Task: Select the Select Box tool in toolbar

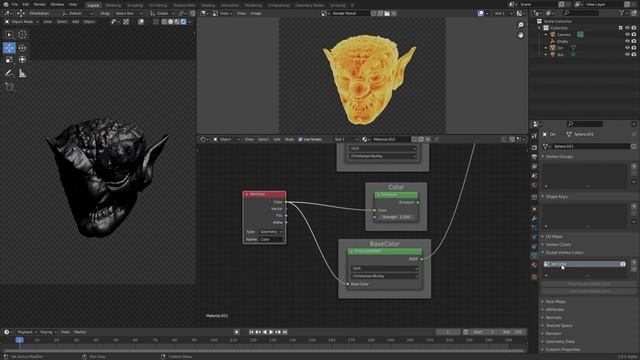Action: (9, 35)
